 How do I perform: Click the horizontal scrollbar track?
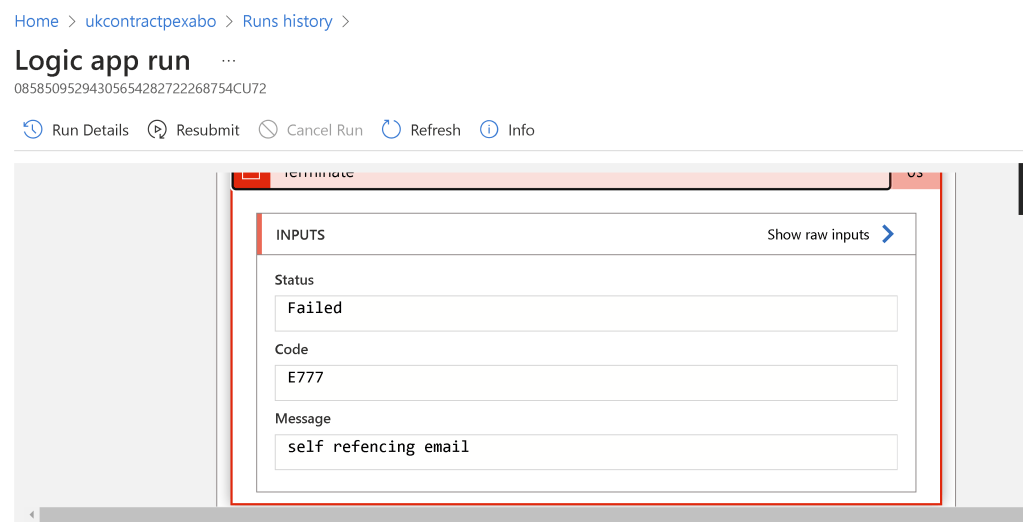pos(531,515)
